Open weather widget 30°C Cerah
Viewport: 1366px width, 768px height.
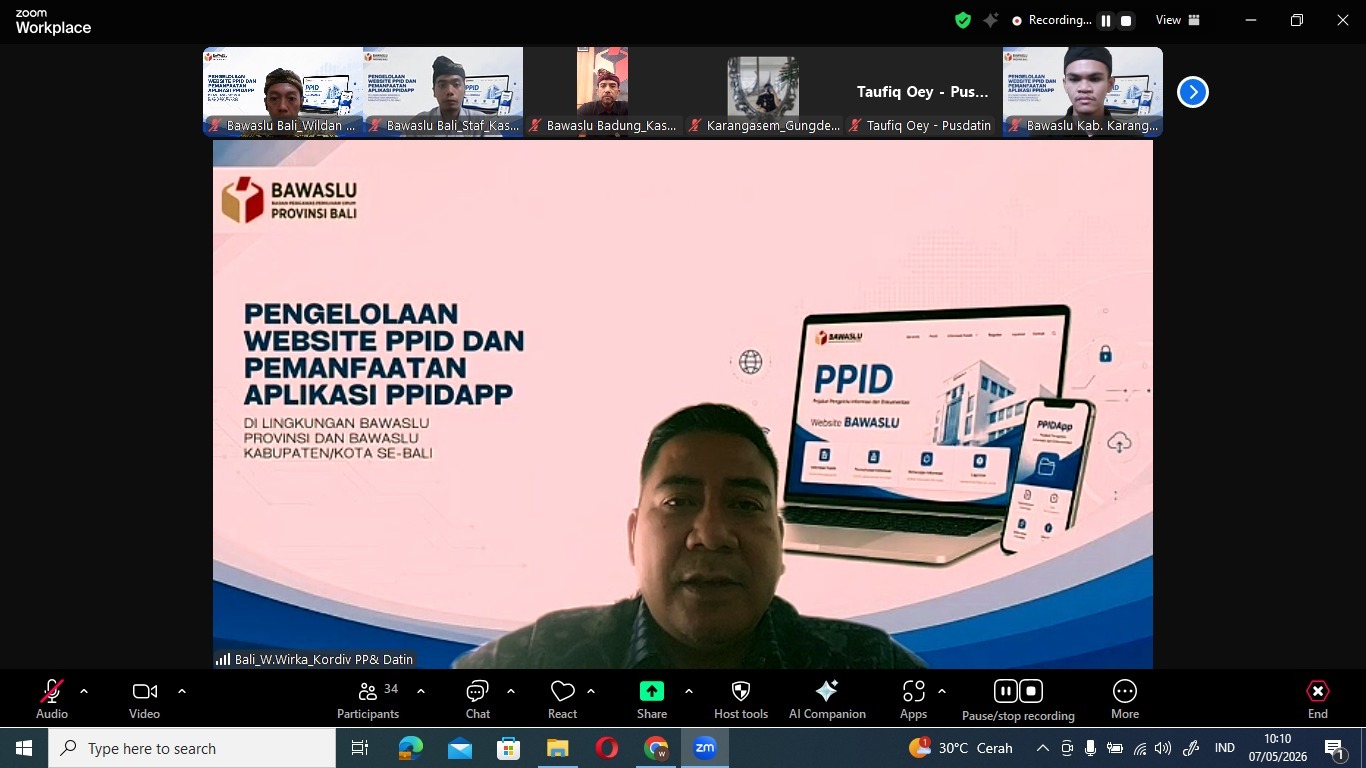[x=961, y=748]
